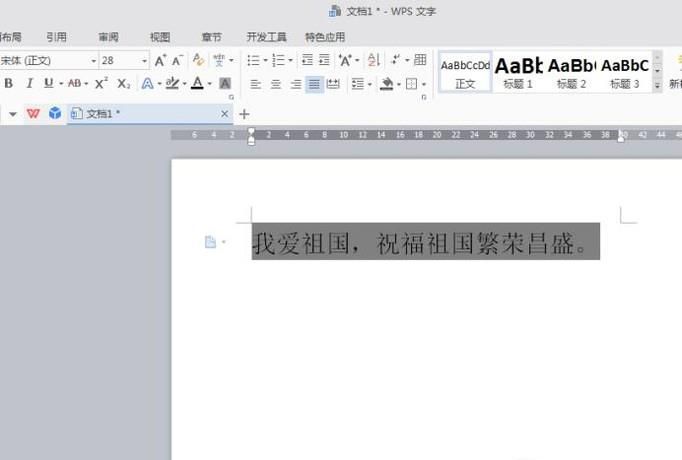682x460 pixels.
Task: Open the 视图 ribbon tab
Action: 160,37
